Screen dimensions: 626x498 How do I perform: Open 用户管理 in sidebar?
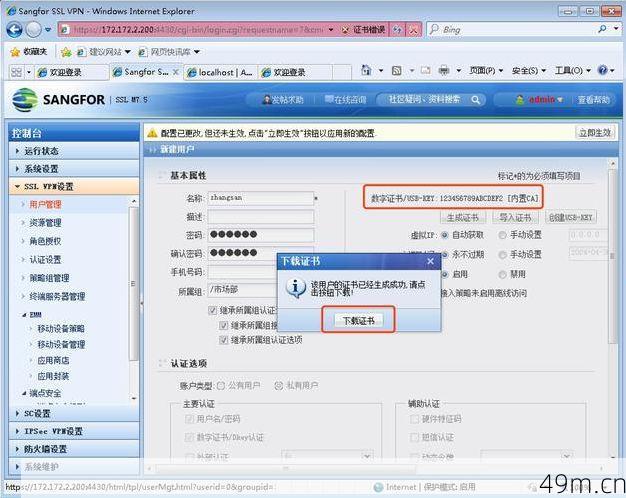click(45, 205)
